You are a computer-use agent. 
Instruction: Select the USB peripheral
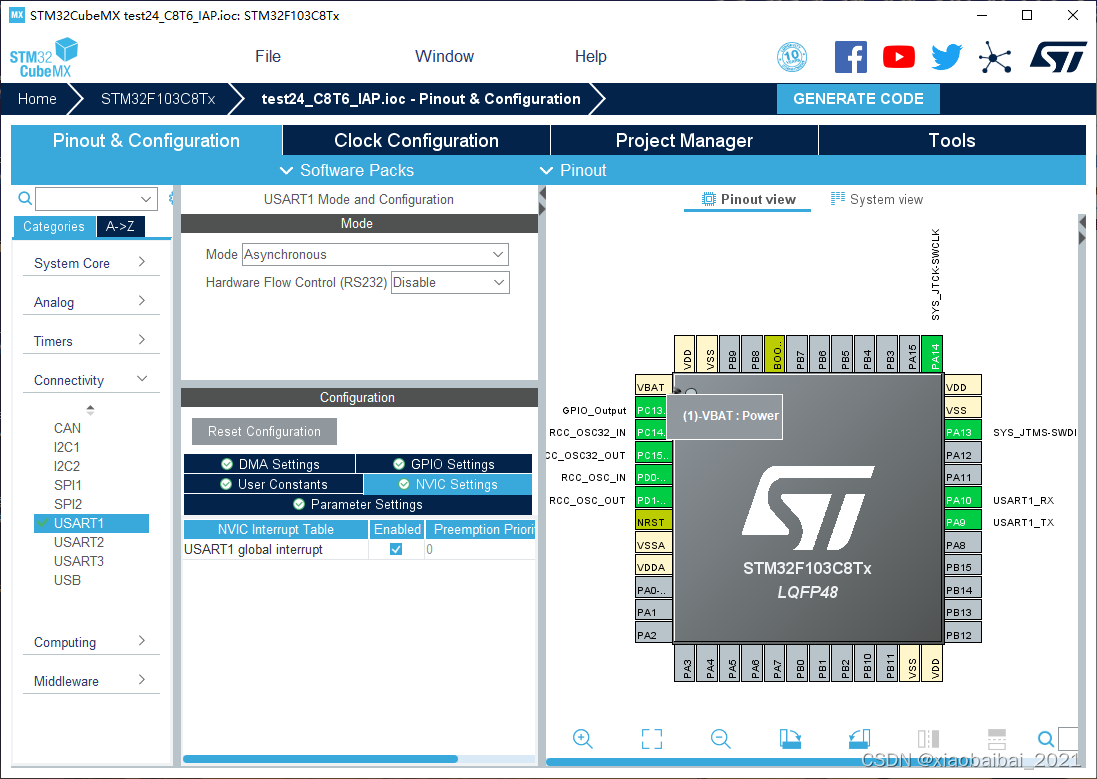pos(67,580)
